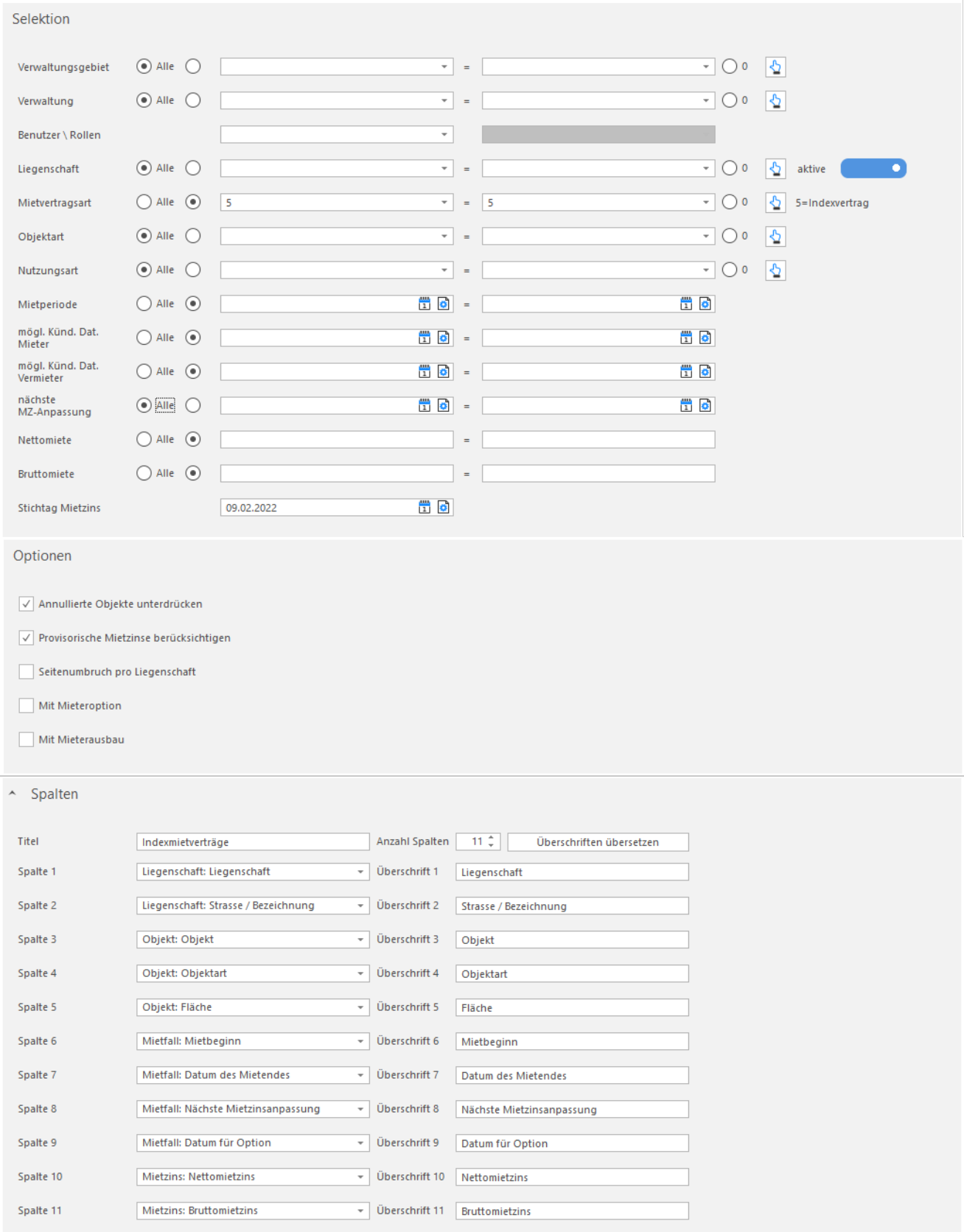
Task: Select Alle radio for Nettomiete
Action: (x=144, y=439)
